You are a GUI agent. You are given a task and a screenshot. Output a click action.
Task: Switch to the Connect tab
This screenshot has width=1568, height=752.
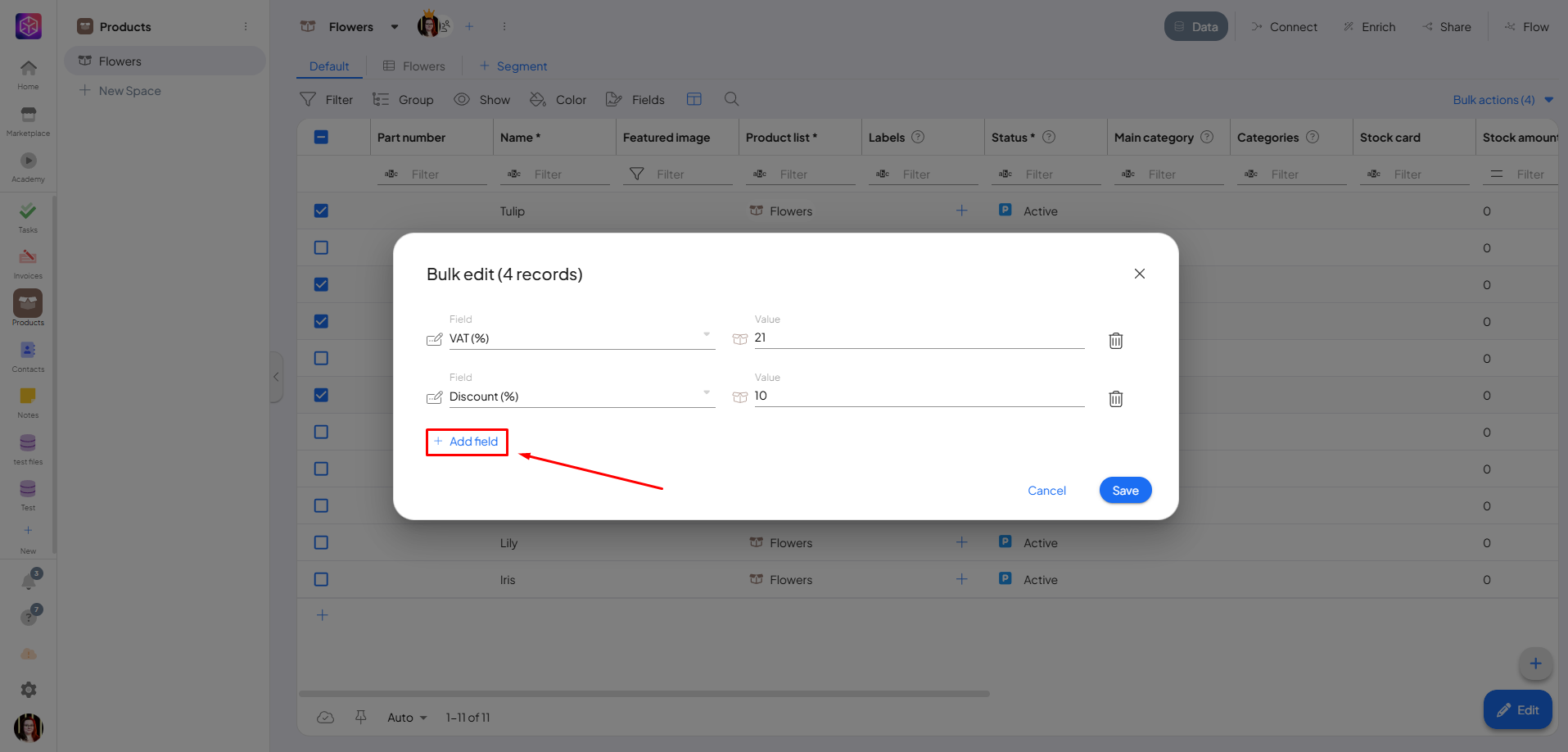pyautogui.click(x=1284, y=27)
